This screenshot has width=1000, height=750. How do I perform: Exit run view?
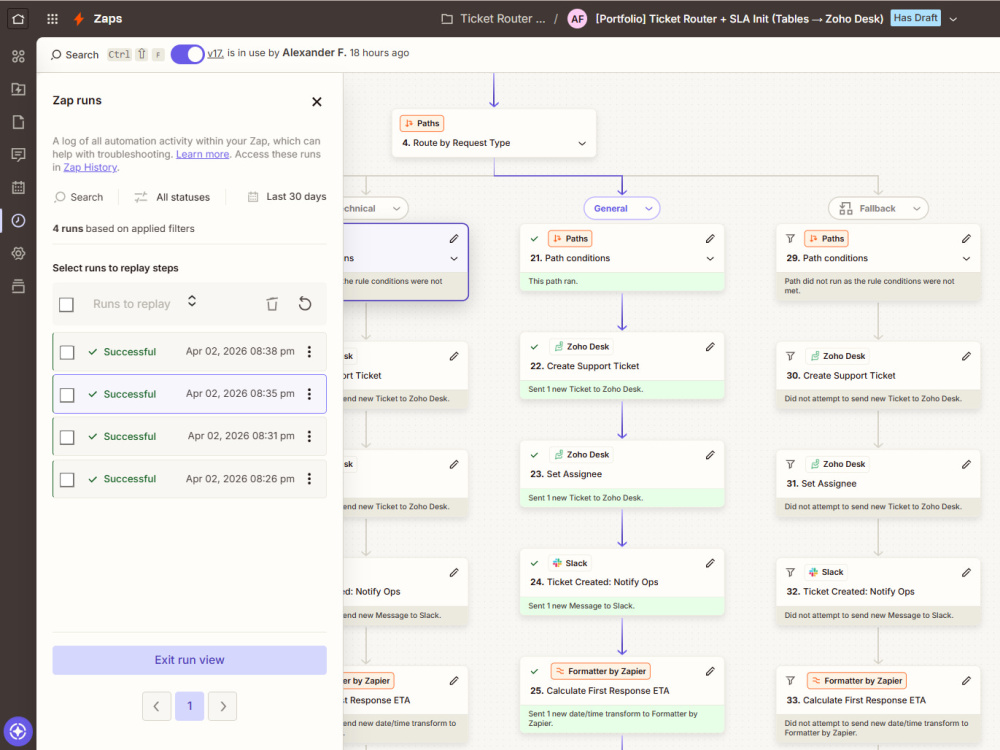[x=189, y=660]
